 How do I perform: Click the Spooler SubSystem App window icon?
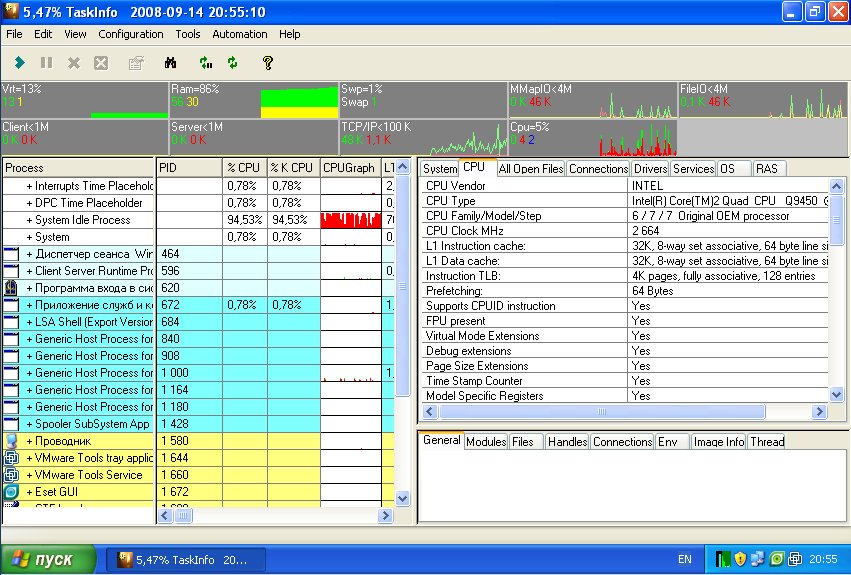[x=11, y=424]
